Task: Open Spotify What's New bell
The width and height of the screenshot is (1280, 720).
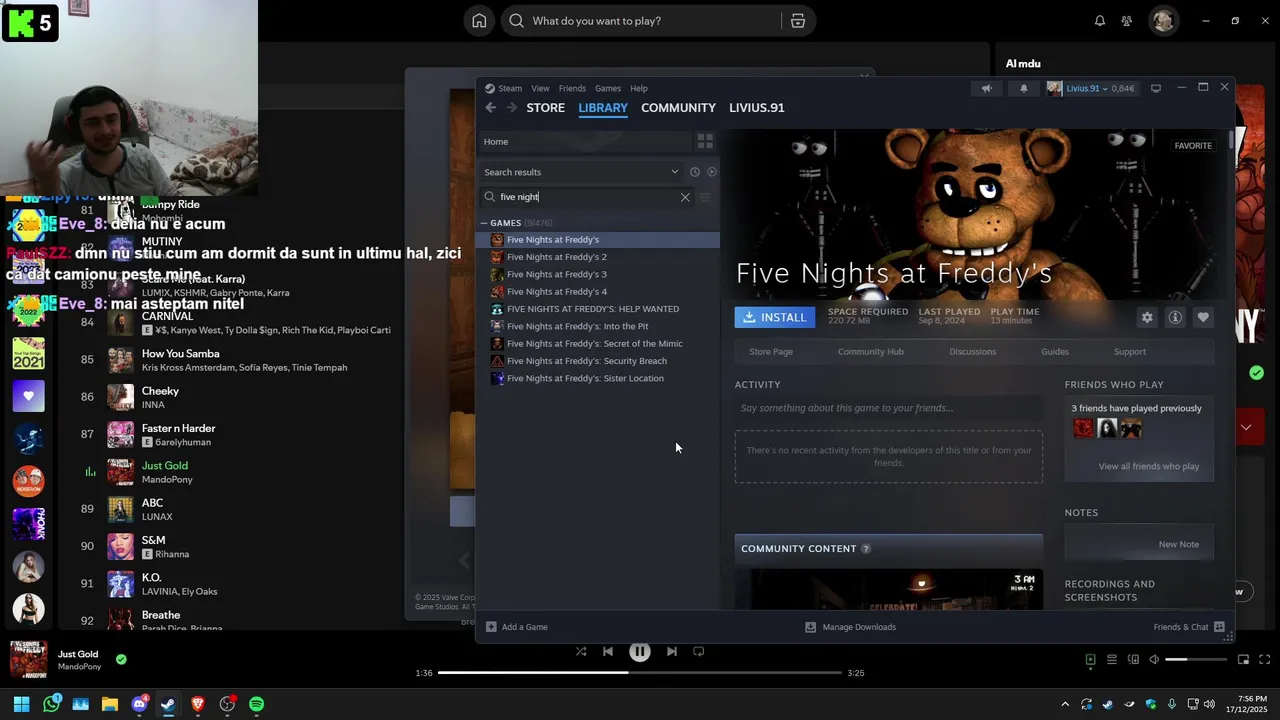Action: [1099, 21]
